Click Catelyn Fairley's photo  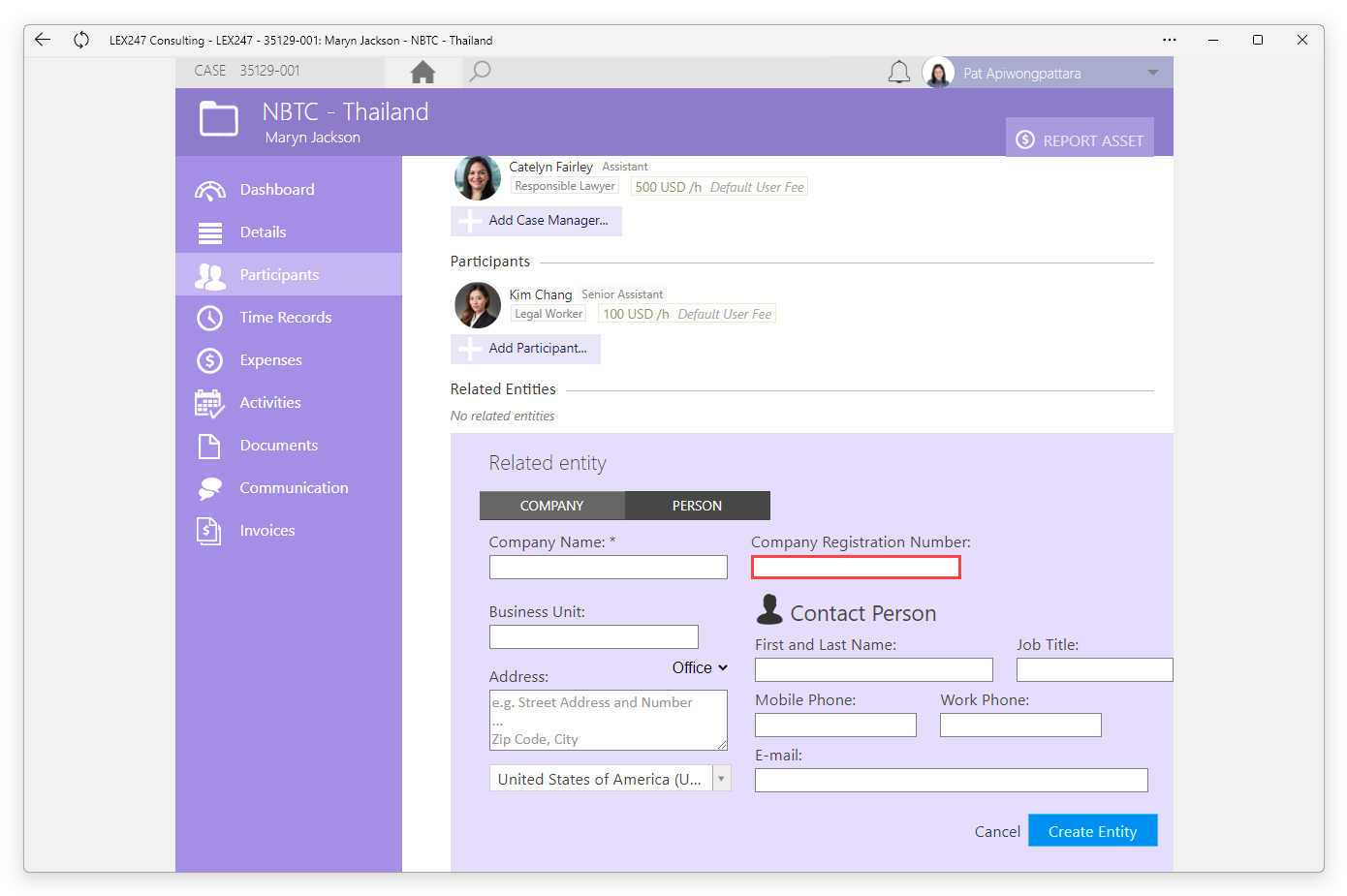478,177
